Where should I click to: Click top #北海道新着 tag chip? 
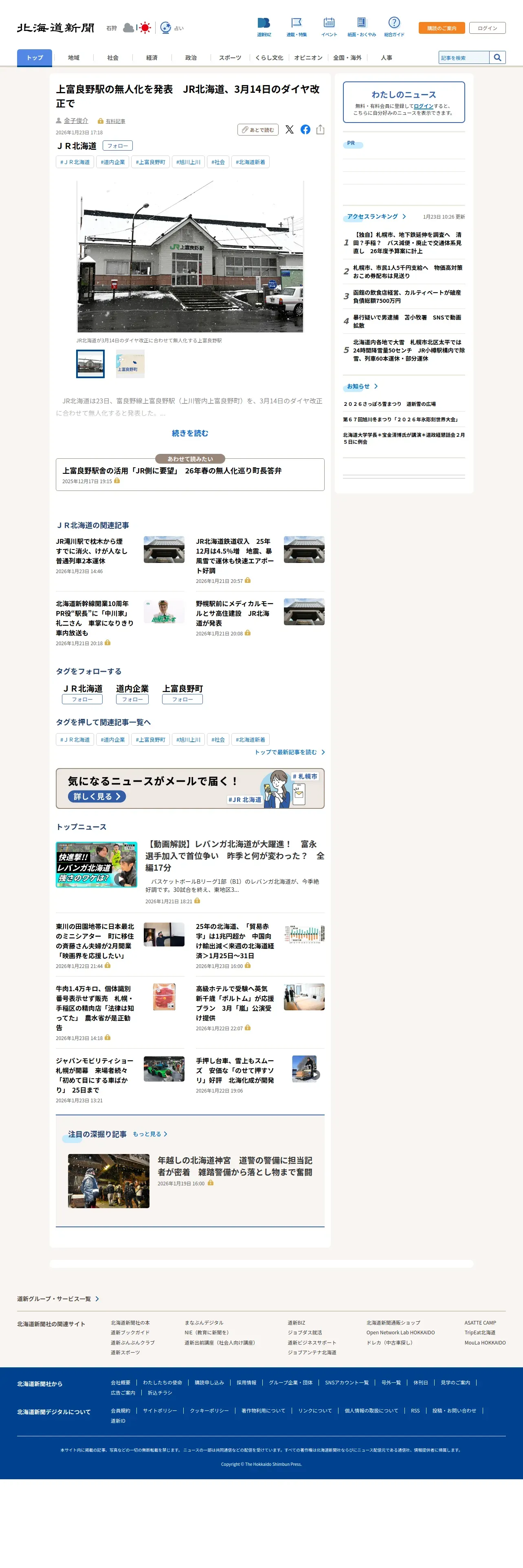click(250, 162)
